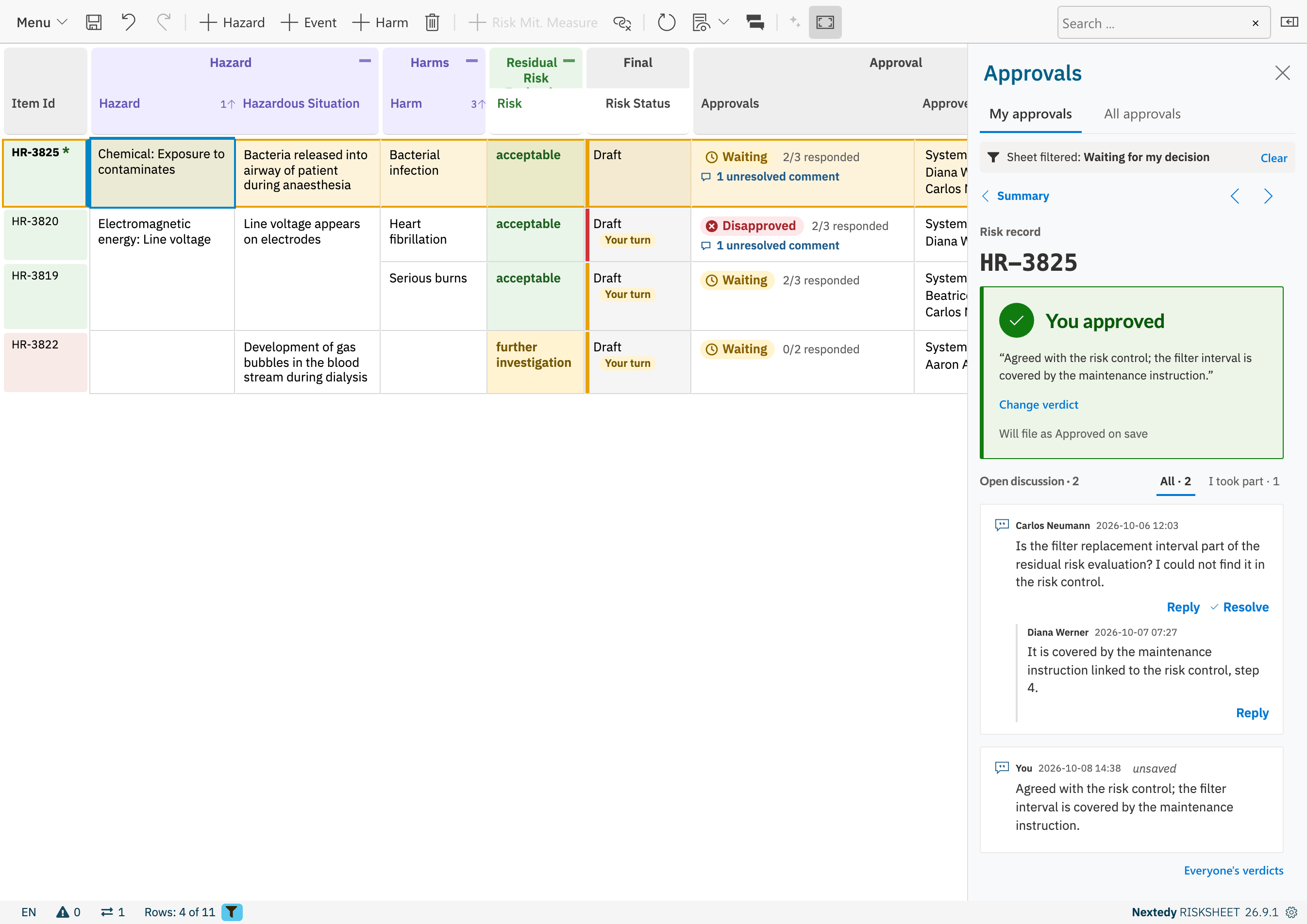1307x924 pixels.
Task: Add a new Hazard
Action: (232, 23)
